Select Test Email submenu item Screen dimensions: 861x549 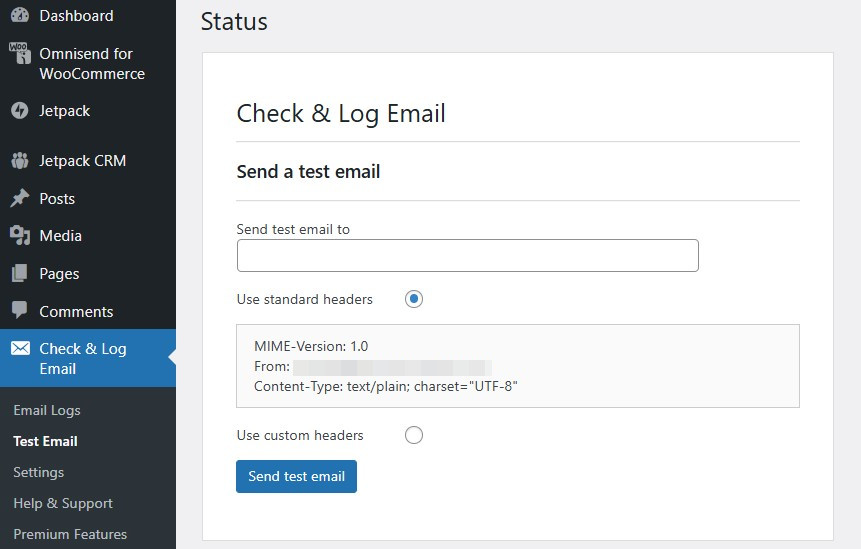pos(46,441)
